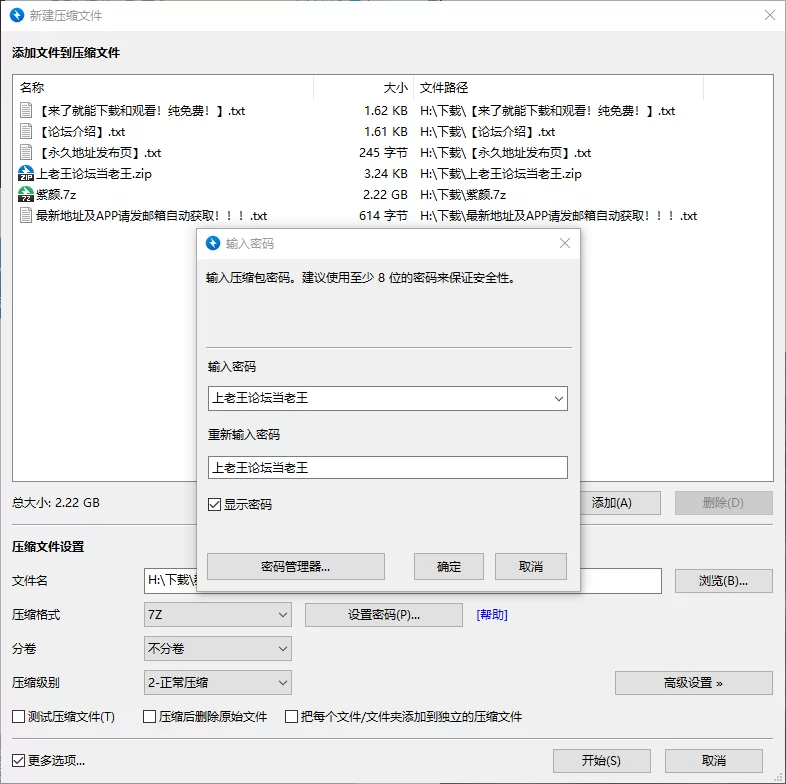
Task: Click the text file icon for 【论坛介绍】.txt
Action: pos(26,131)
